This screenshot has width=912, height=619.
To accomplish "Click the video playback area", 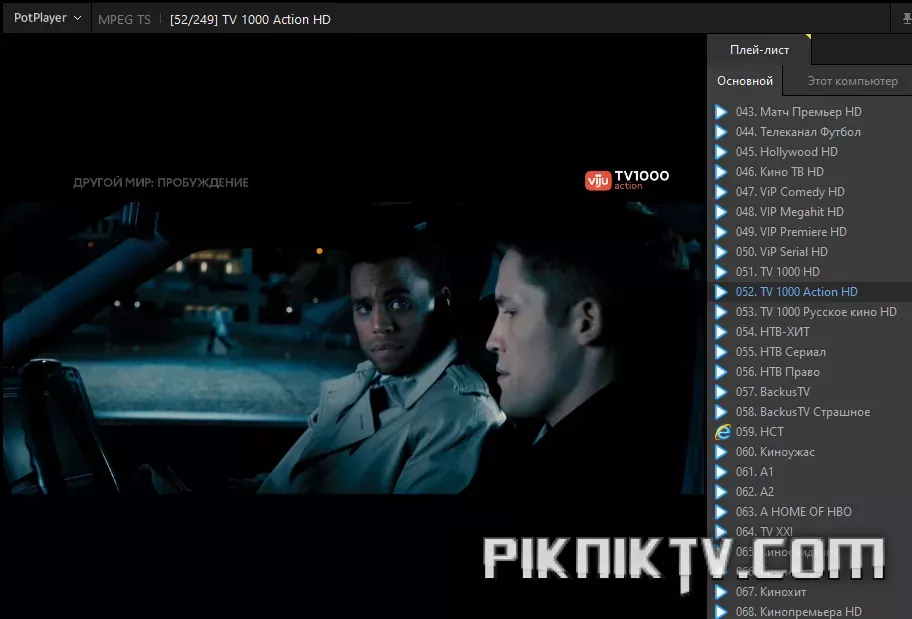I will pyautogui.click(x=353, y=326).
